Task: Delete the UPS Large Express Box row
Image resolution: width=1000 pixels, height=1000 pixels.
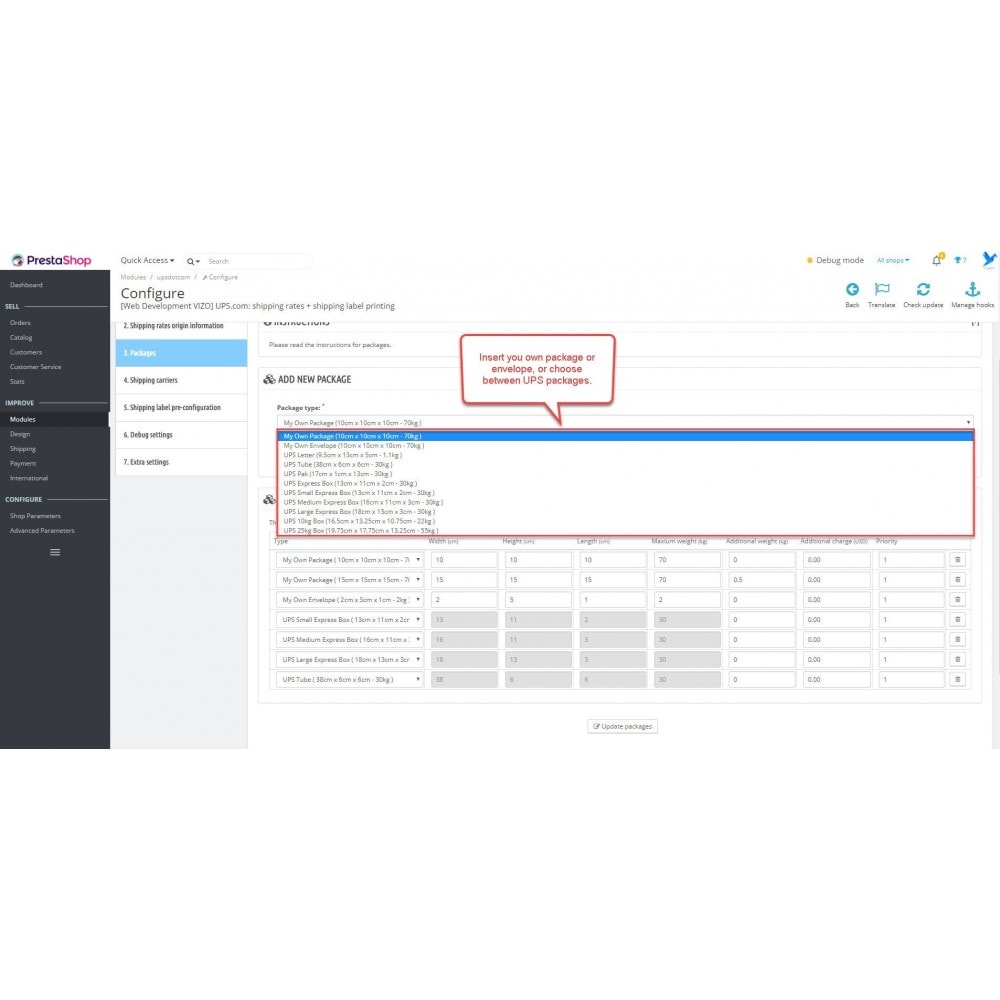Action: coord(957,659)
